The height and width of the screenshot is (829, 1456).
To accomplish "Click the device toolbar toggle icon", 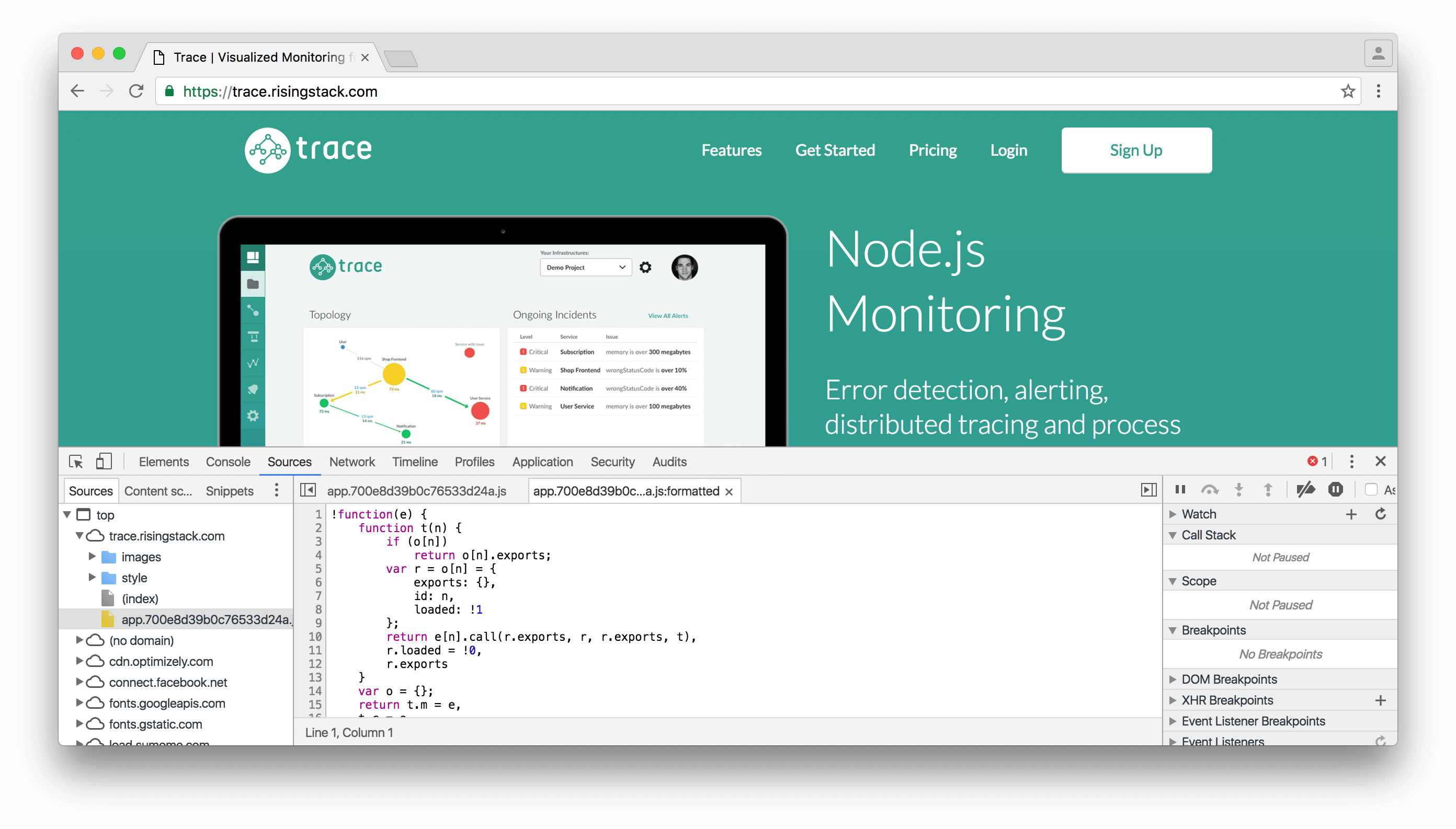I will [104, 462].
